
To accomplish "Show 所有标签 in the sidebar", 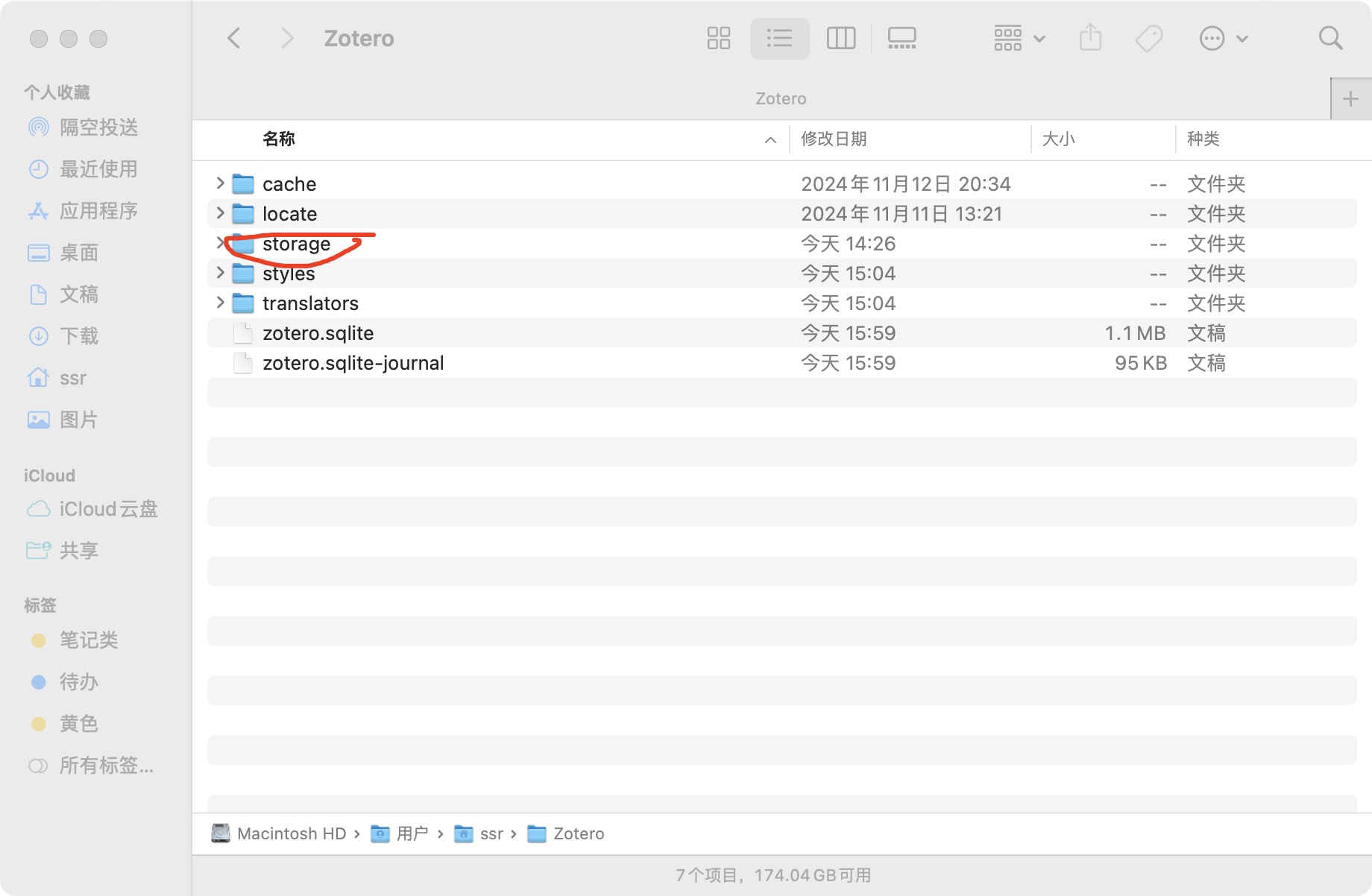I will [x=91, y=766].
